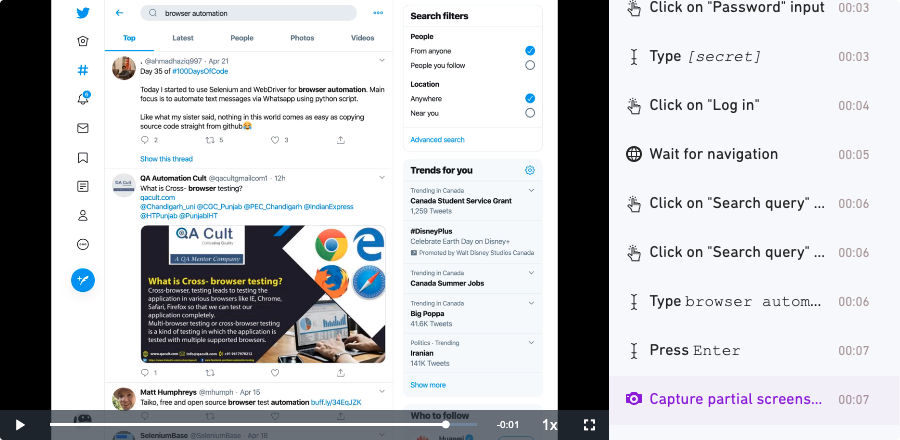Open the Notifications bell icon
Screen dimensions: 900x440
click(x=83, y=99)
